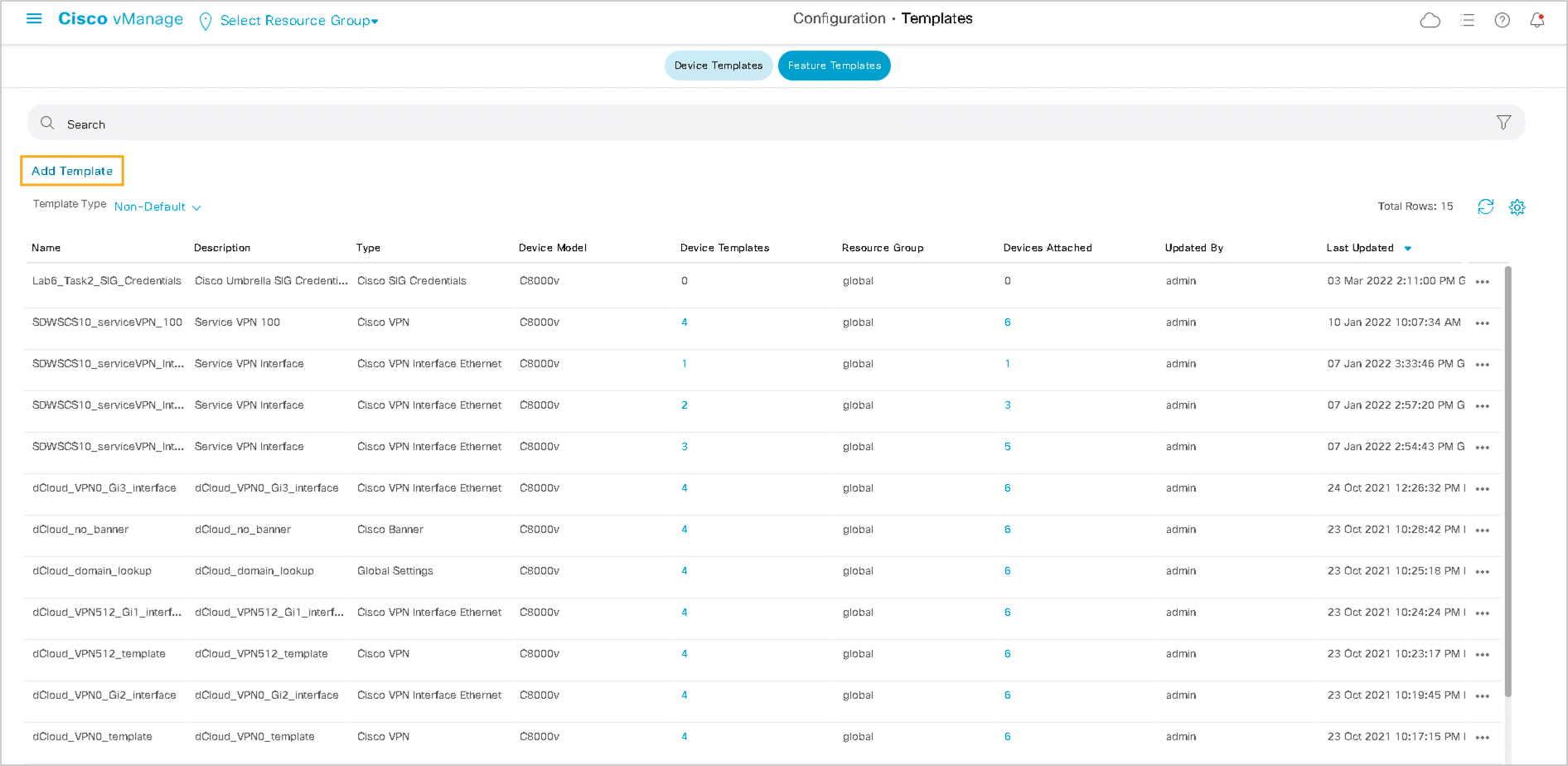Sort by Resource Group column header
1568x766 pixels.
tap(883, 248)
